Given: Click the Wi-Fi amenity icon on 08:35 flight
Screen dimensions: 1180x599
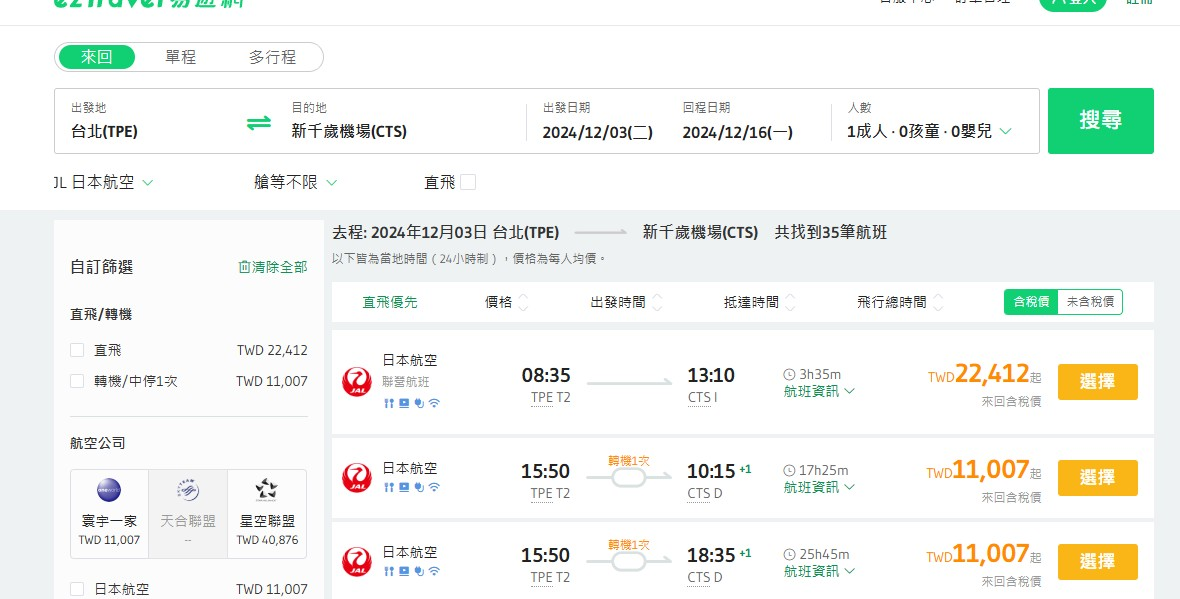Looking at the screenshot, I should 434,403.
